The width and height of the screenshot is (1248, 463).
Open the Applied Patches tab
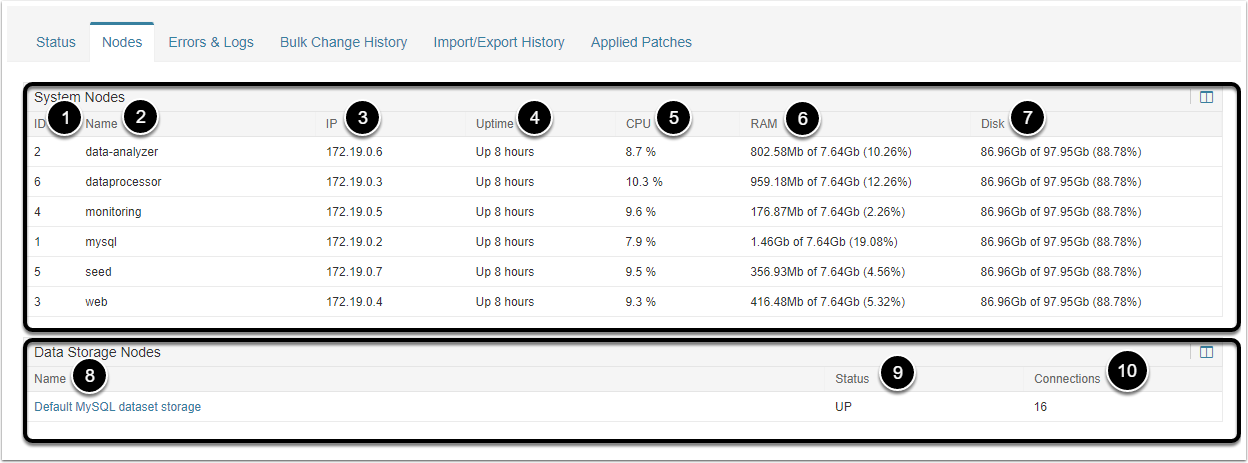pos(641,42)
